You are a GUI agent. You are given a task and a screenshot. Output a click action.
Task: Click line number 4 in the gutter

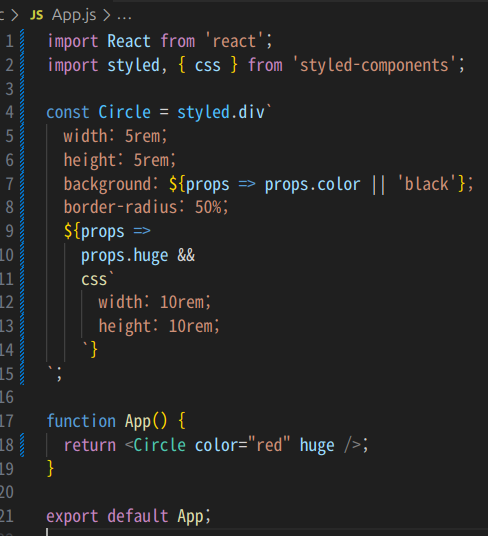[10, 112]
